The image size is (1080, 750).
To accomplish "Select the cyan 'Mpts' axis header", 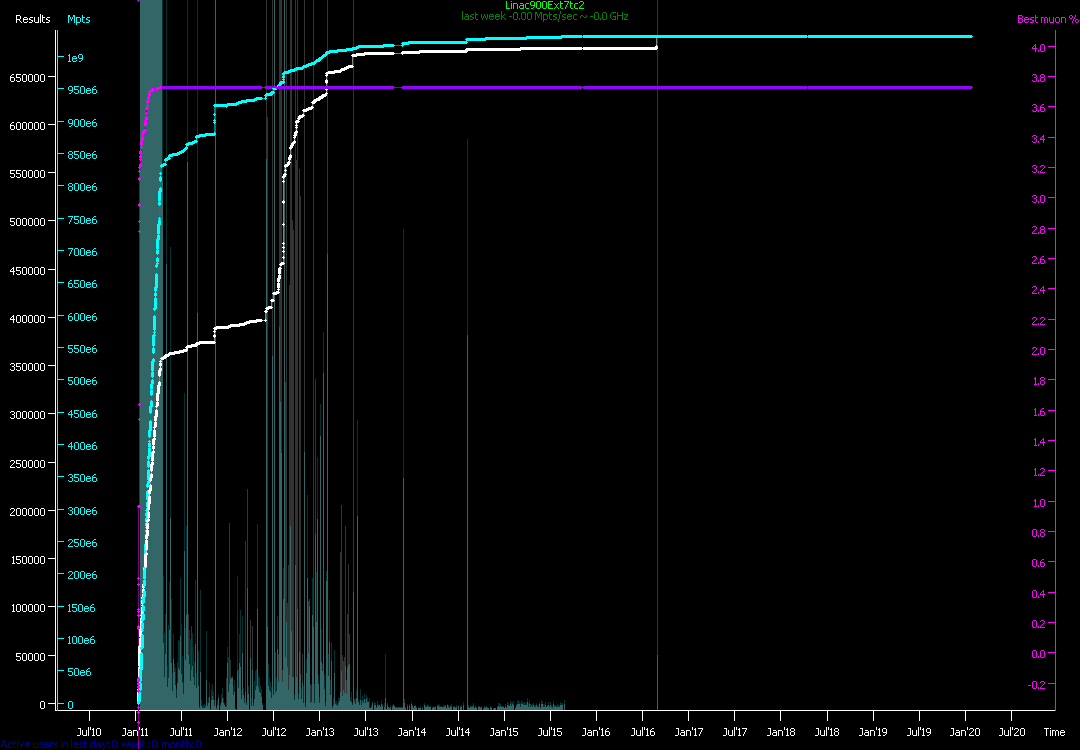I will pyautogui.click(x=79, y=19).
